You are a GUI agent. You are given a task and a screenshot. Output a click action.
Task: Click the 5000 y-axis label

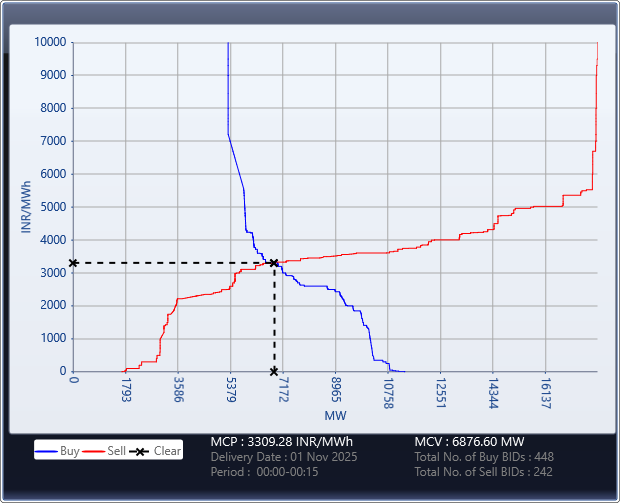(x=53, y=207)
